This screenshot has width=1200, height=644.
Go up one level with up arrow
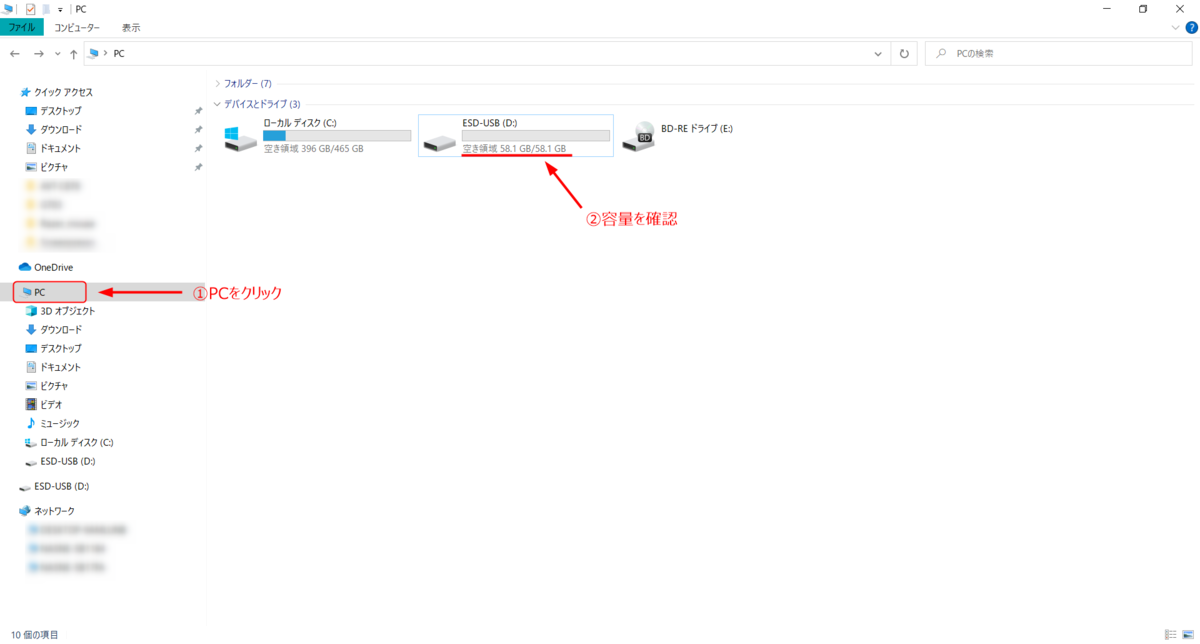[74, 53]
